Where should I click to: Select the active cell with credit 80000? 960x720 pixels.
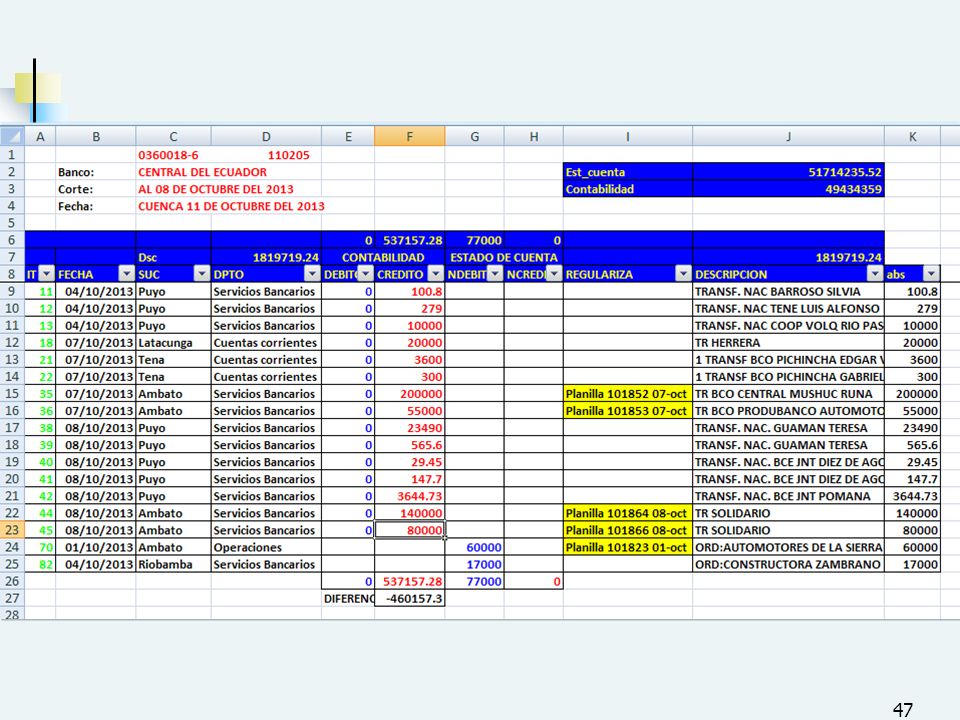[410, 530]
